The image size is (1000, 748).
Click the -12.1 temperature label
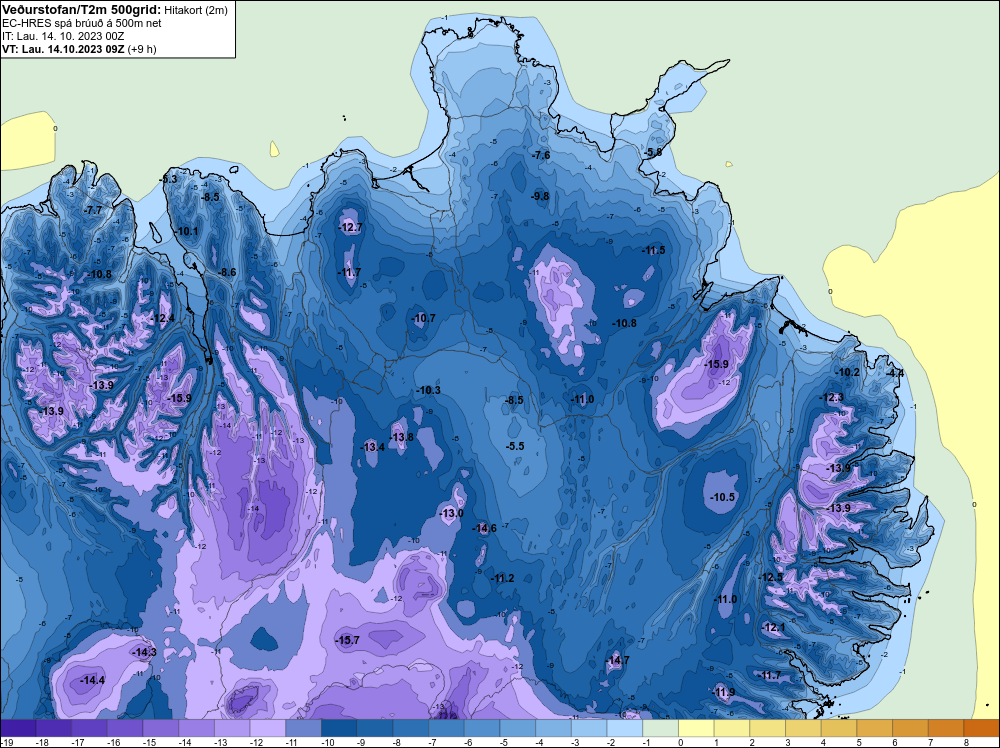774,627
